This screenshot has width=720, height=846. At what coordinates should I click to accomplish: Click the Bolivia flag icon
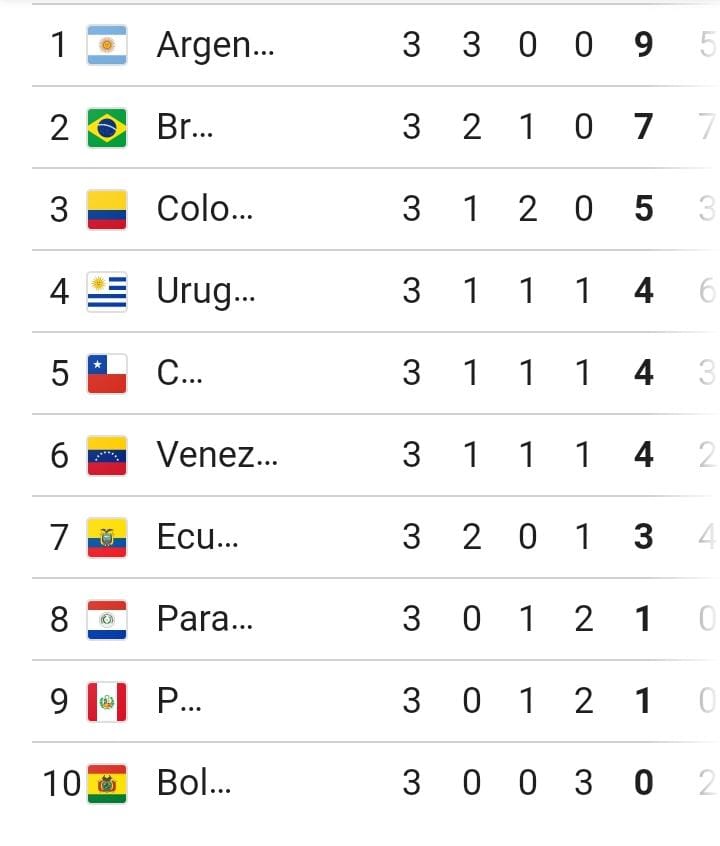pos(107,783)
